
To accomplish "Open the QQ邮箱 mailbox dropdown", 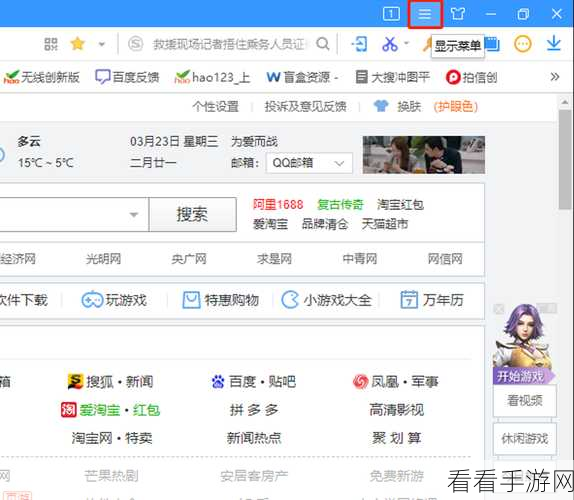I will tap(309, 163).
